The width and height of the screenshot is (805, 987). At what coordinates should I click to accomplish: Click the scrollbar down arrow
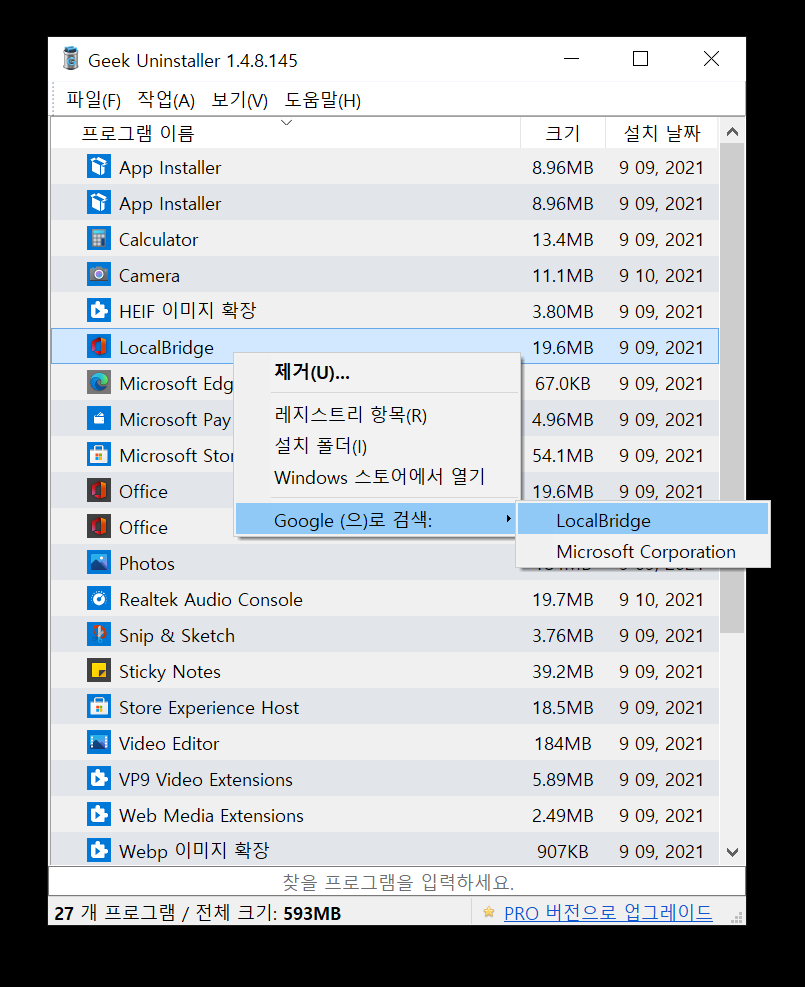pyautogui.click(x=732, y=852)
